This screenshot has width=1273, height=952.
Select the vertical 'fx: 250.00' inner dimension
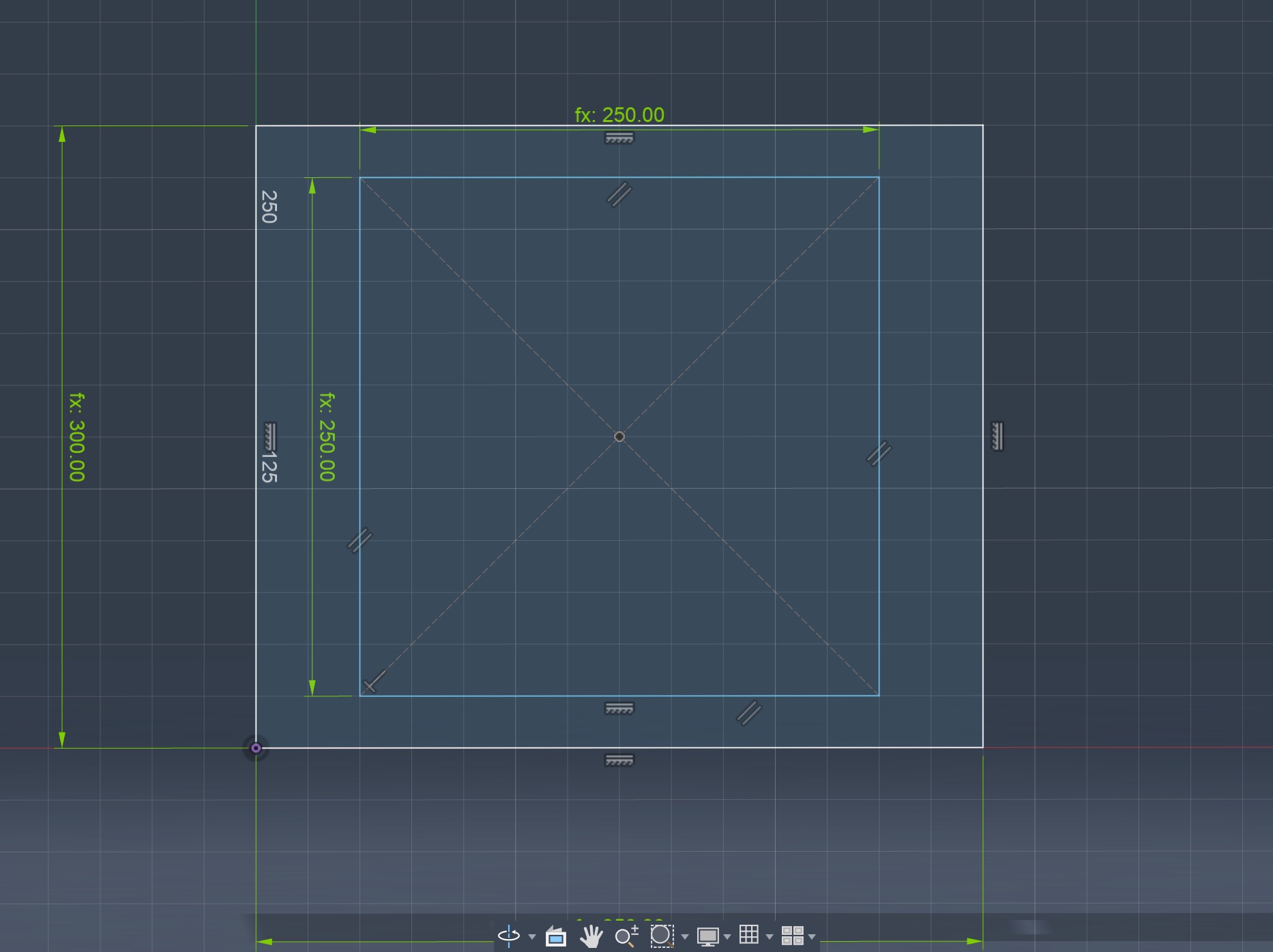[327, 437]
